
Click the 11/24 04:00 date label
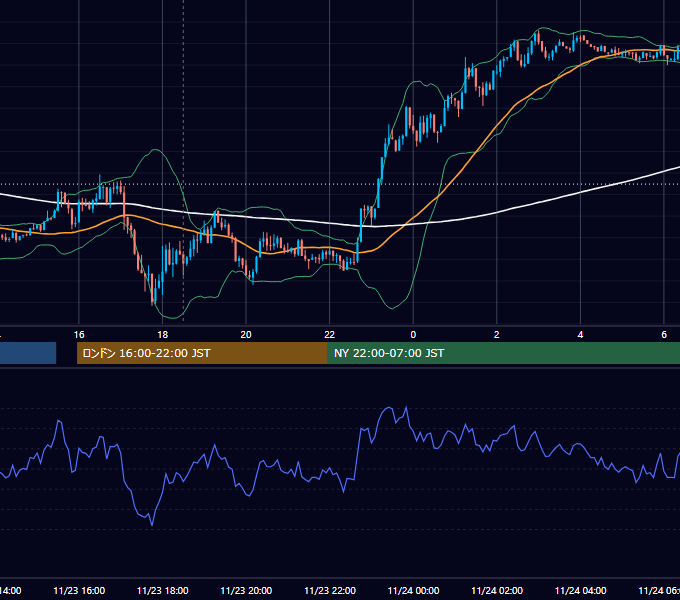point(581,590)
